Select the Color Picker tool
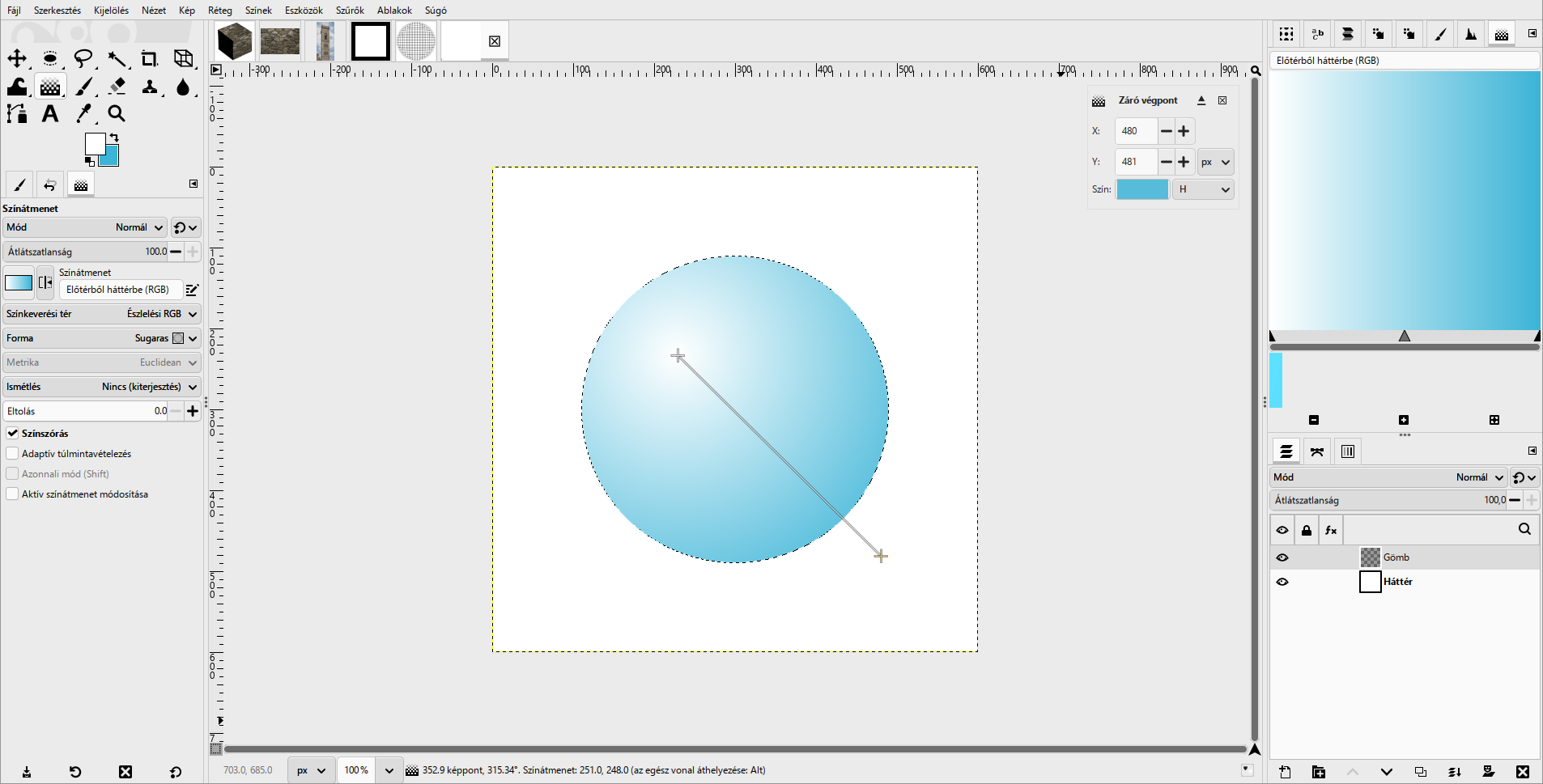1543x784 pixels. pyautogui.click(x=83, y=113)
